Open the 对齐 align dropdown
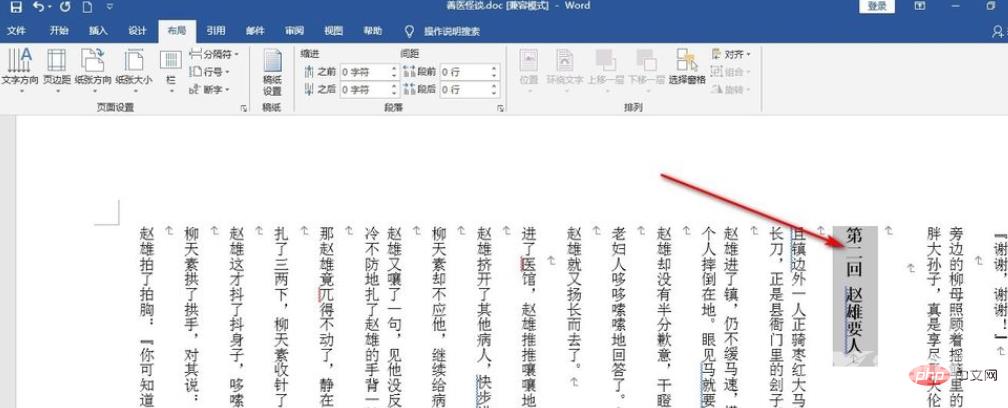Screen dimensions: 1008x408 [x=733, y=55]
